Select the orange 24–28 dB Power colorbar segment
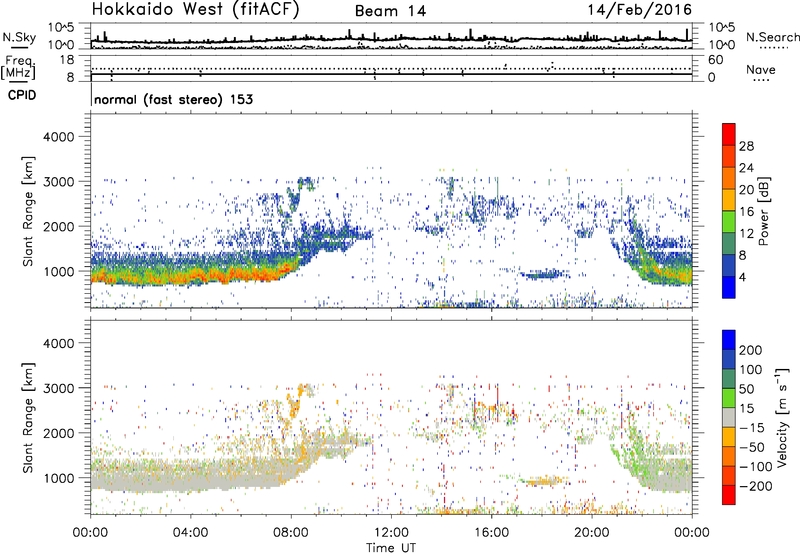 (729, 156)
